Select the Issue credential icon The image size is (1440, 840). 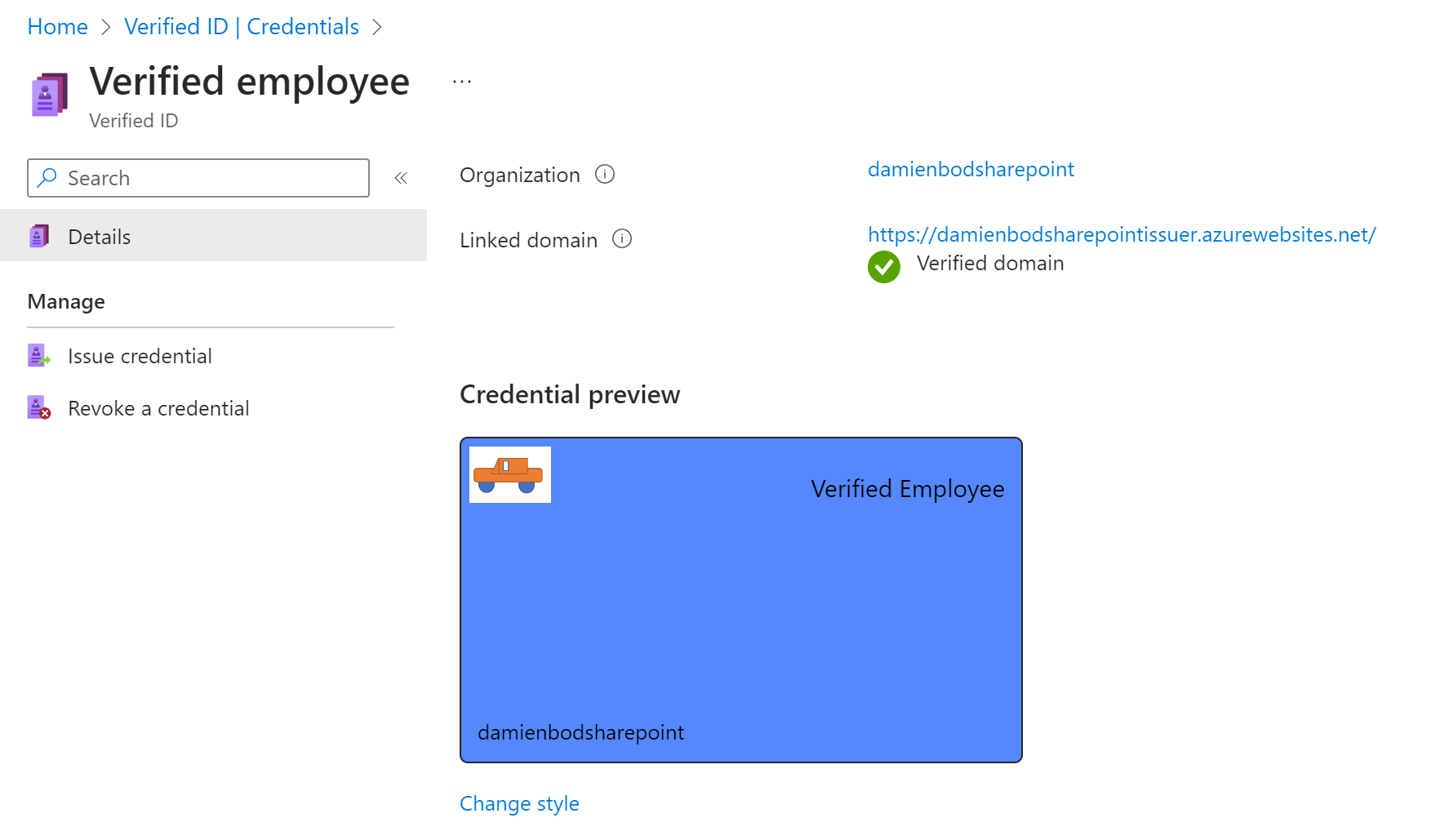tap(38, 355)
